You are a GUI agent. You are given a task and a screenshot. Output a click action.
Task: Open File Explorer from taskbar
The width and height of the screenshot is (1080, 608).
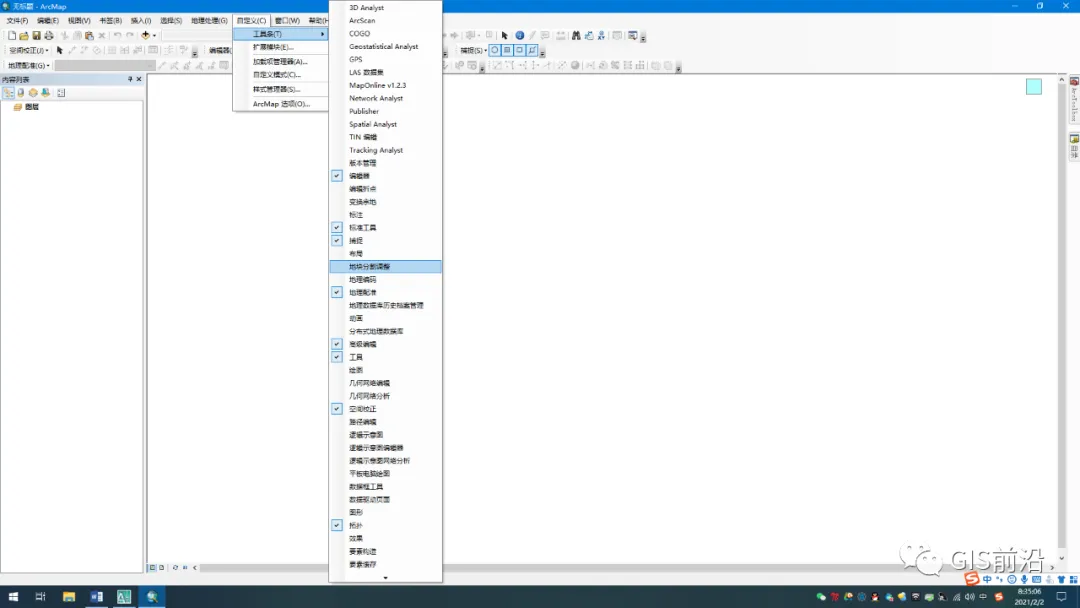coord(69,596)
